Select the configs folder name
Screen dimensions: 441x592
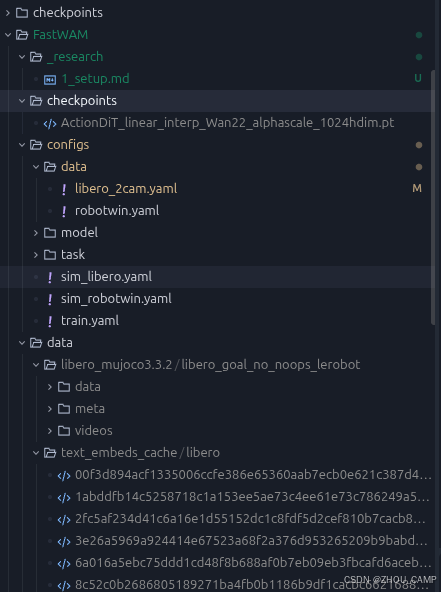(x=68, y=145)
